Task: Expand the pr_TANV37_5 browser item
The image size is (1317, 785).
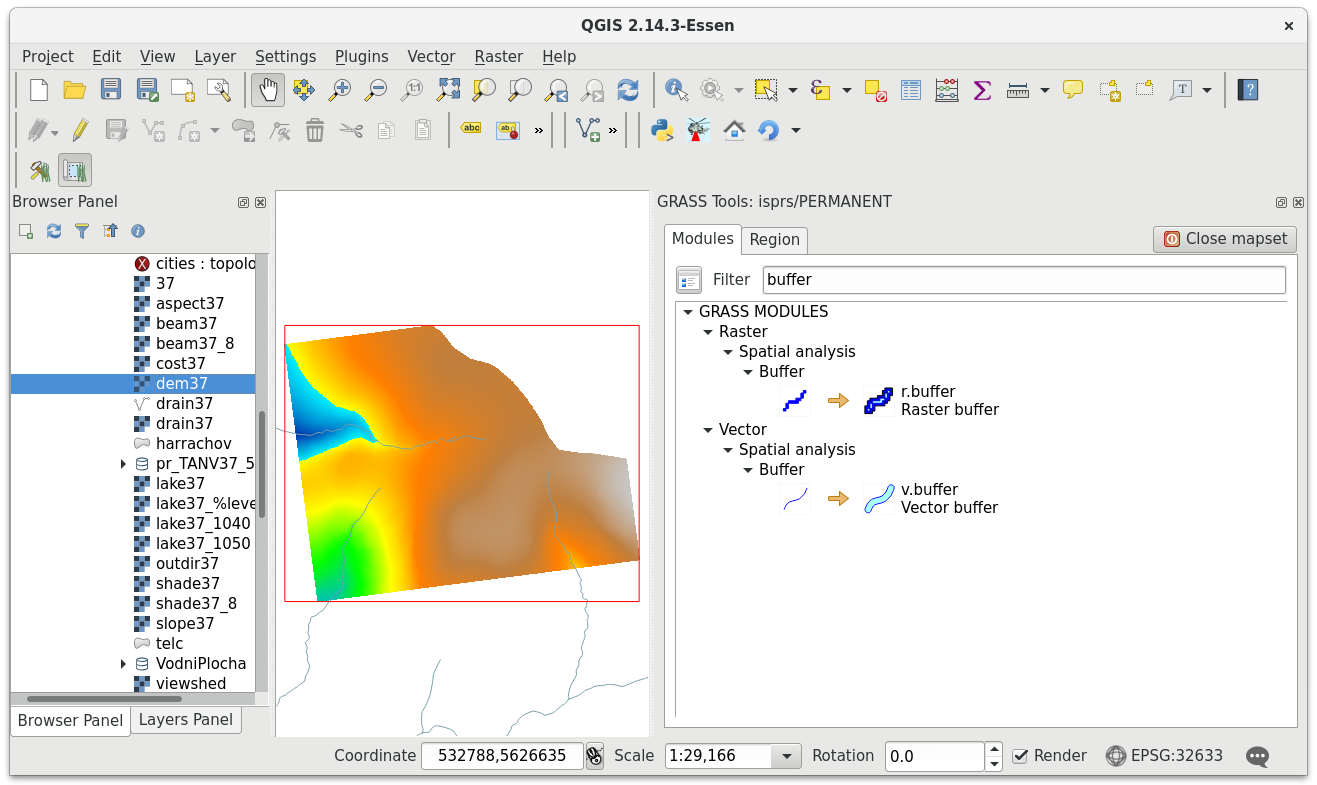Action: tap(123, 464)
